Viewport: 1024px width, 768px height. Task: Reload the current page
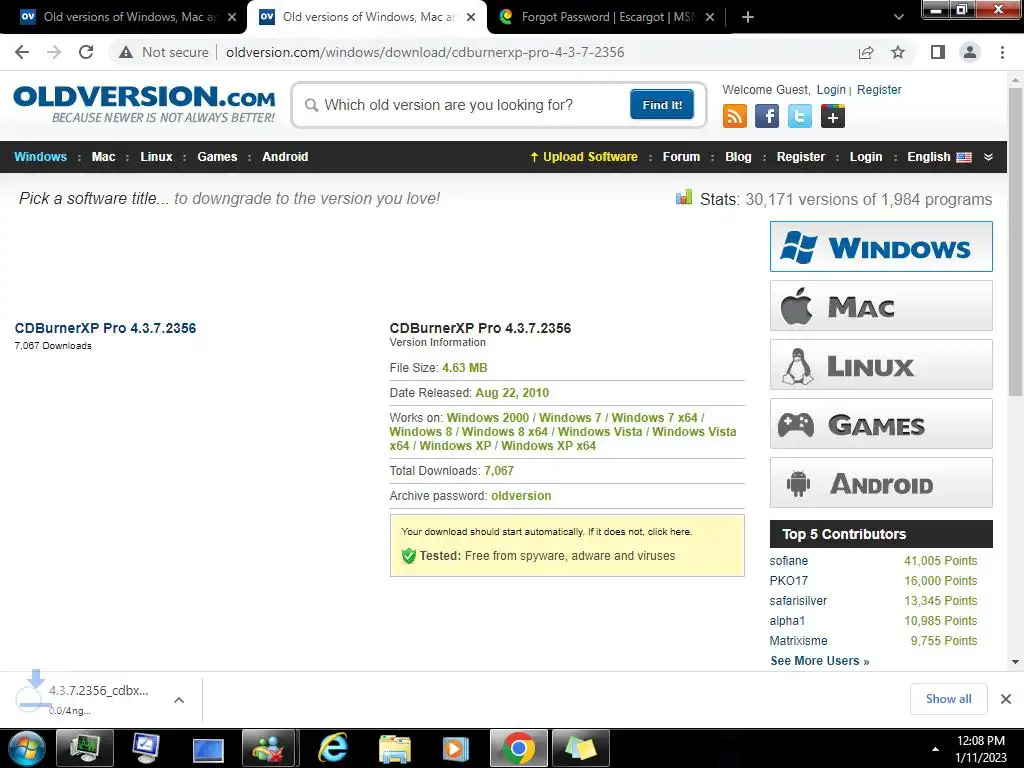coord(86,52)
